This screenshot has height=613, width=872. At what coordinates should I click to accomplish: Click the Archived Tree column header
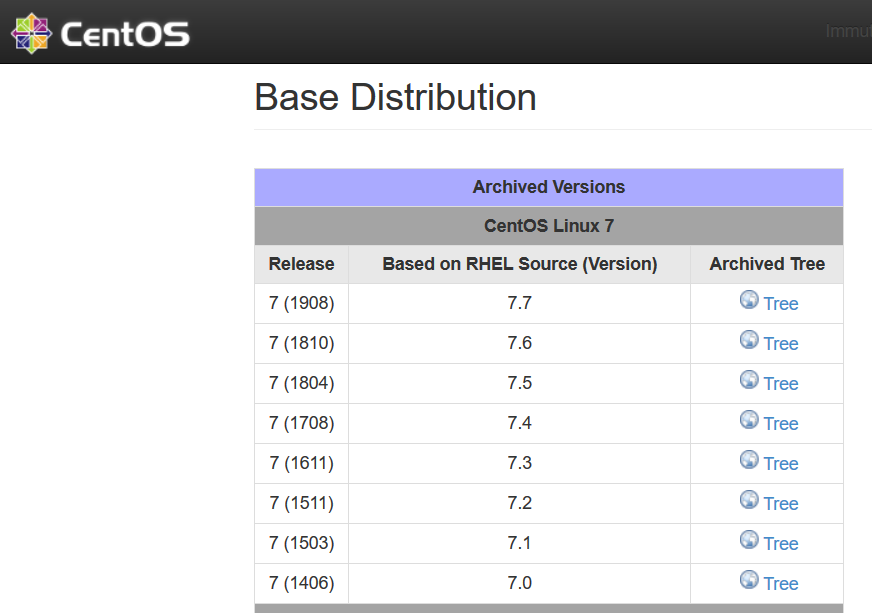767,264
